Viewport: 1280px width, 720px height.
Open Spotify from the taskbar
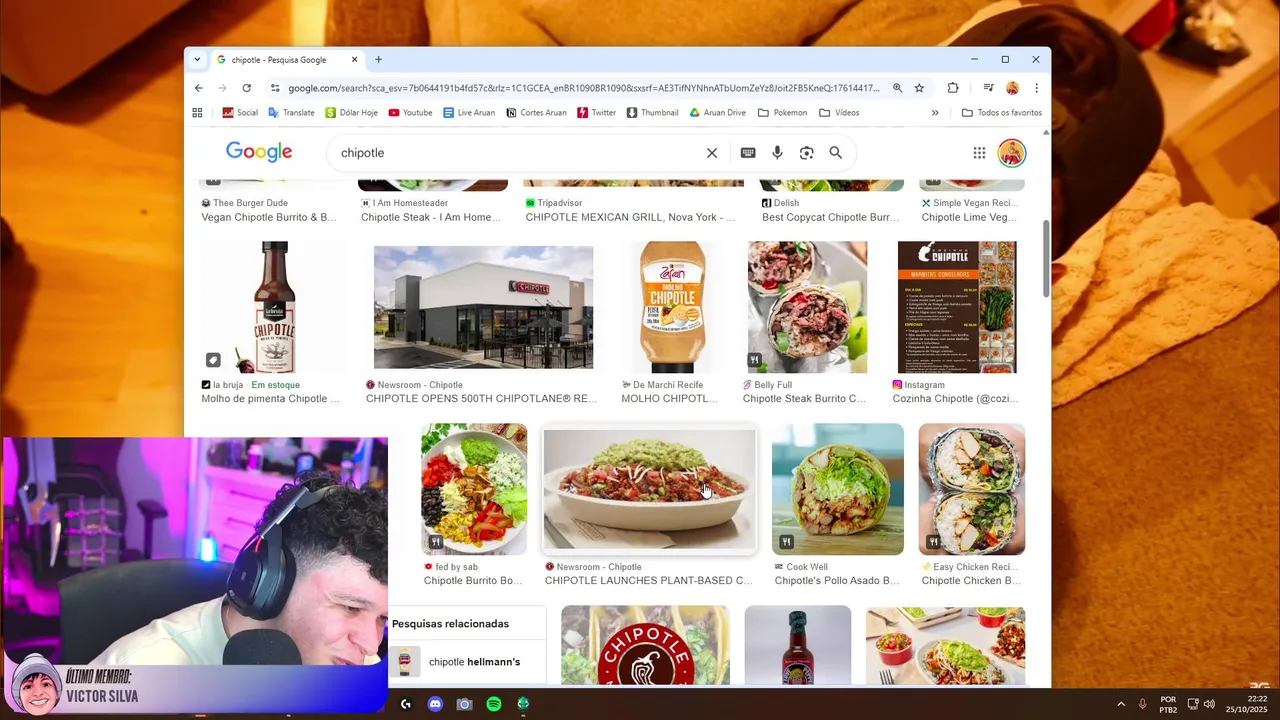pos(494,704)
